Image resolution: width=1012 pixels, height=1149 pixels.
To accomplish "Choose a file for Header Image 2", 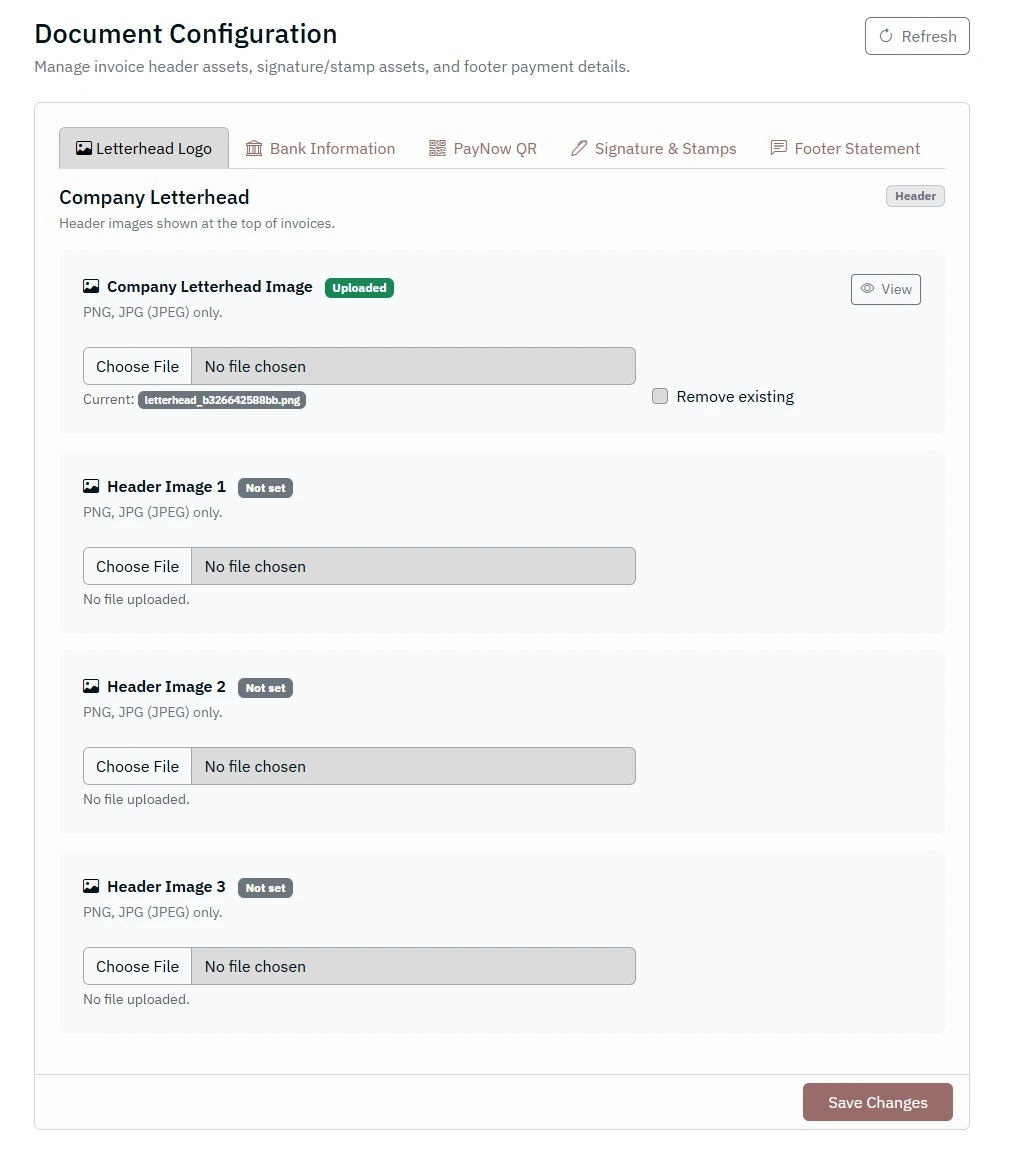I will (138, 766).
